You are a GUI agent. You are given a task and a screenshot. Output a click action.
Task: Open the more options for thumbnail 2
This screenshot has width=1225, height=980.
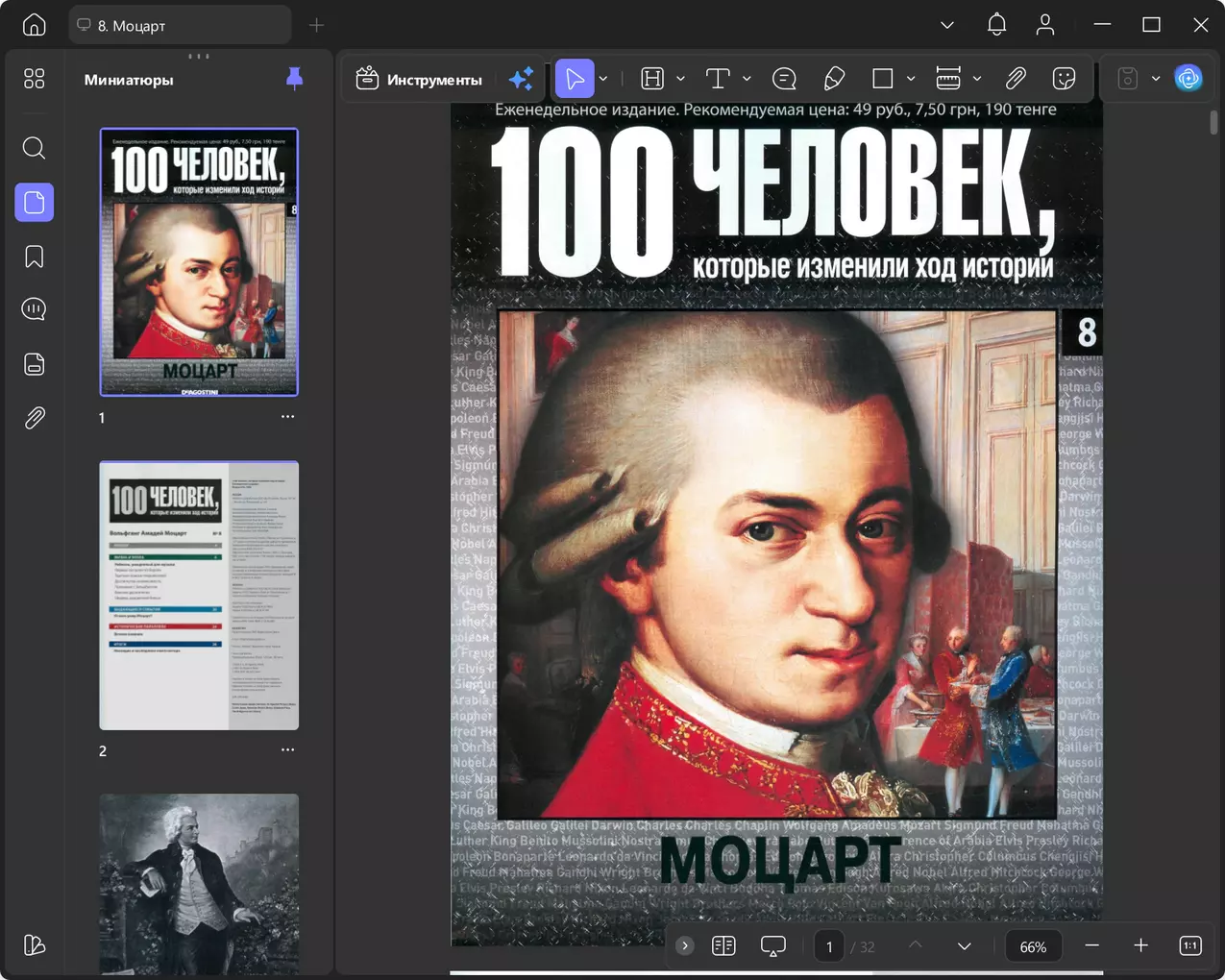click(x=287, y=749)
